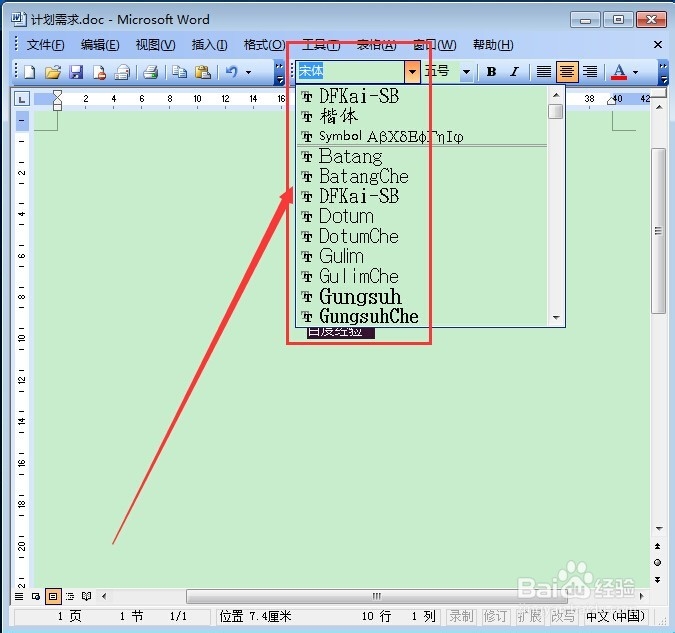Apply right text alignment
675x633 pixels.
pos(590,71)
